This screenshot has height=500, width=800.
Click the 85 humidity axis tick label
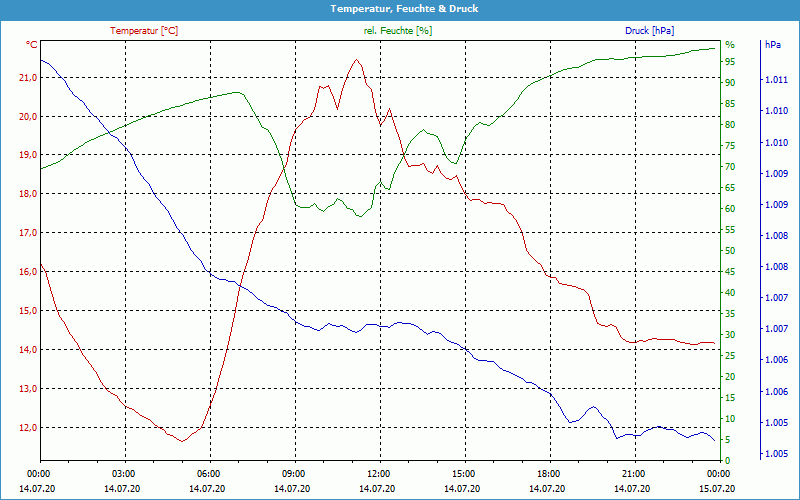coord(730,104)
